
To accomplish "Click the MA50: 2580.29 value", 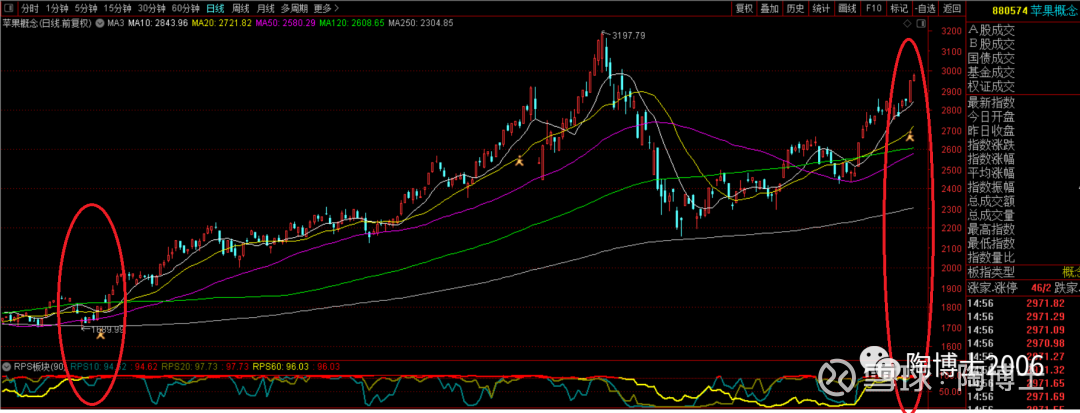I will click(x=285, y=23).
